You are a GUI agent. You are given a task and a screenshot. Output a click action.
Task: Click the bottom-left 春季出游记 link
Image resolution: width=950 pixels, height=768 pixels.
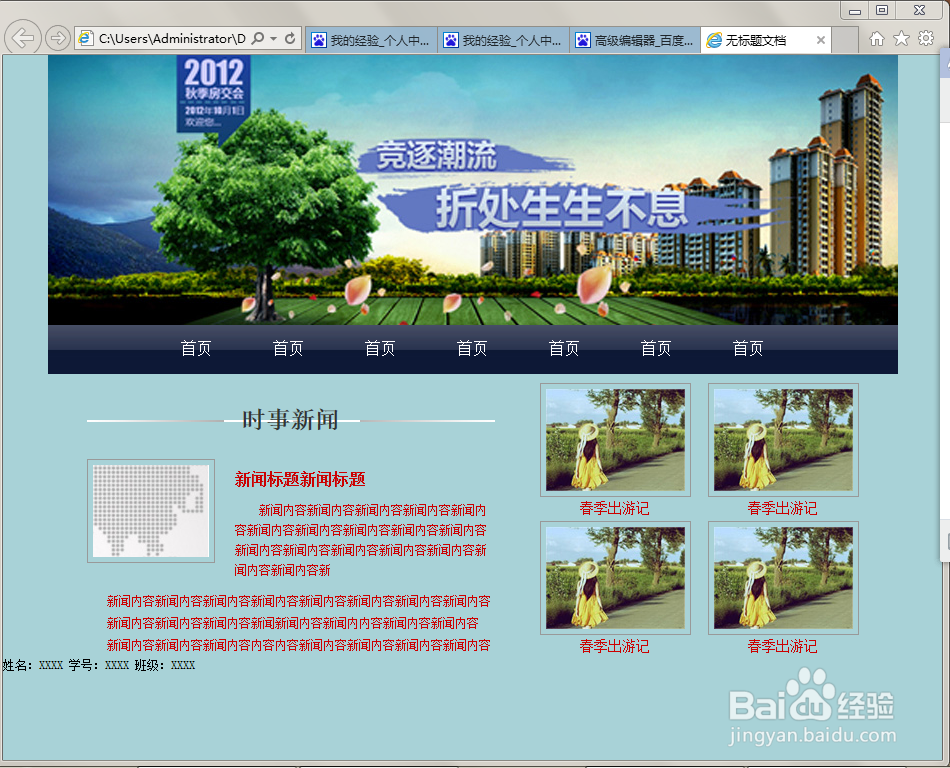click(615, 647)
